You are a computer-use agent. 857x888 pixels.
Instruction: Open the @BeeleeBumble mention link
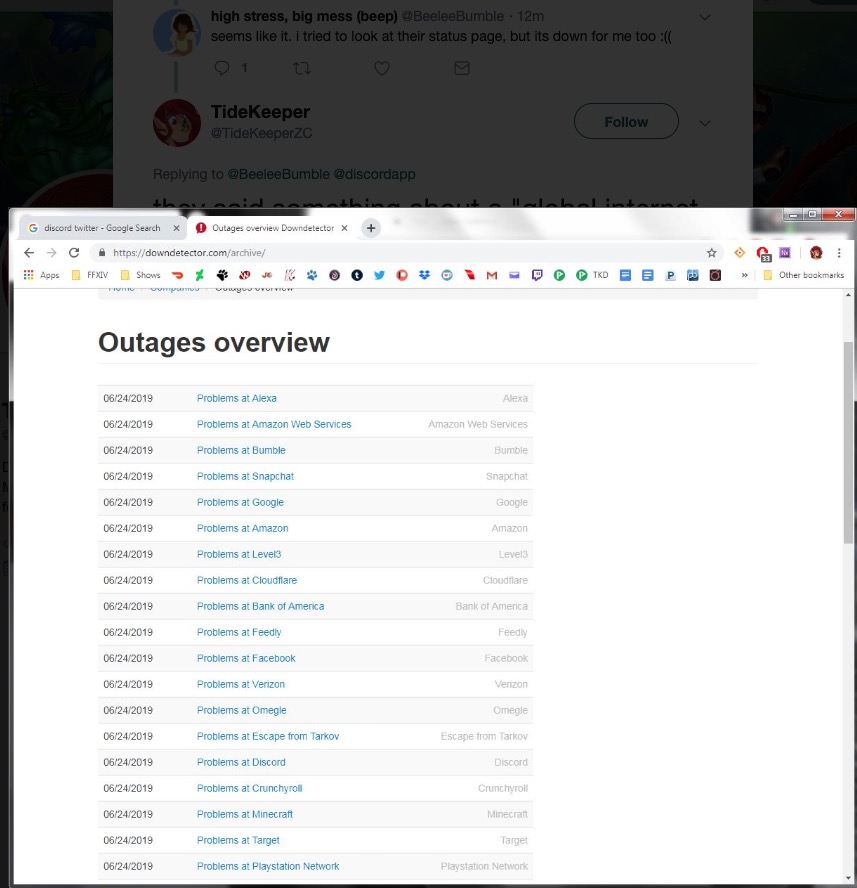[278, 174]
